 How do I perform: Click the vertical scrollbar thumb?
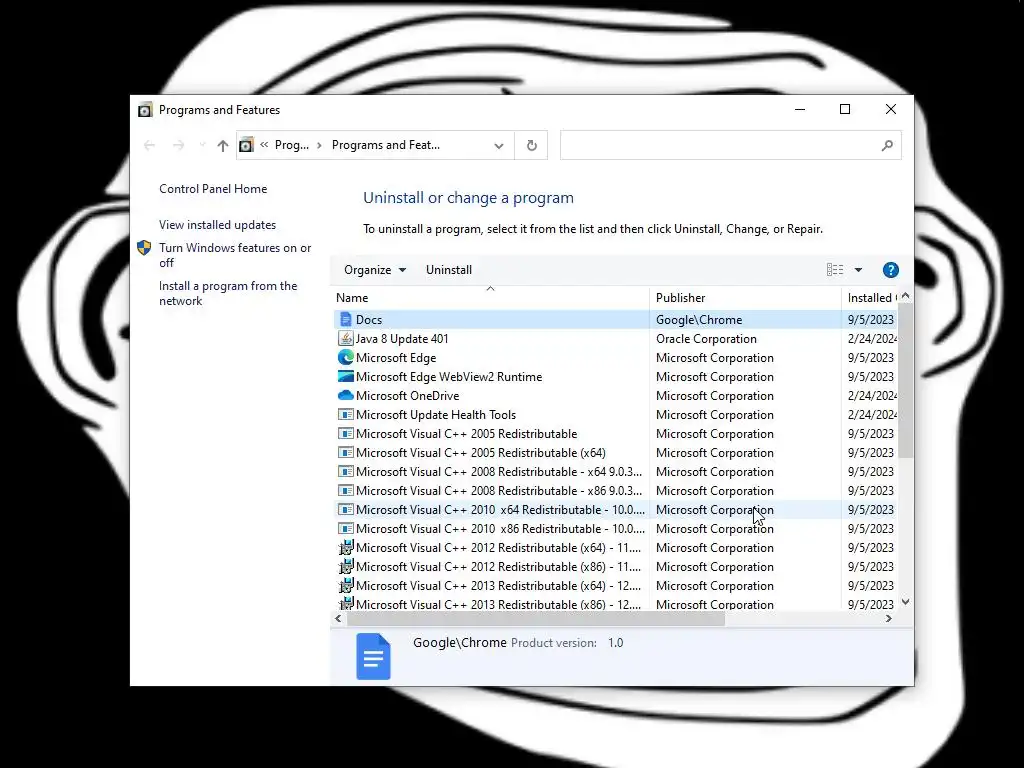[x=905, y=381]
